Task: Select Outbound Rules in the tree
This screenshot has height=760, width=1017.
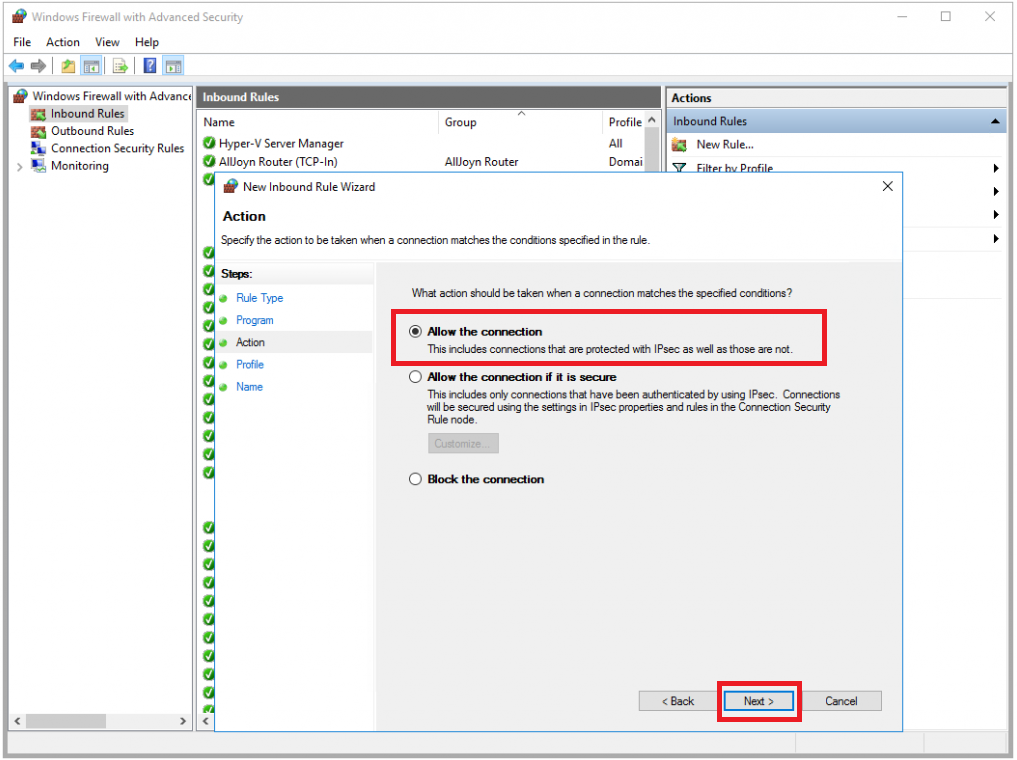Action: (93, 131)
